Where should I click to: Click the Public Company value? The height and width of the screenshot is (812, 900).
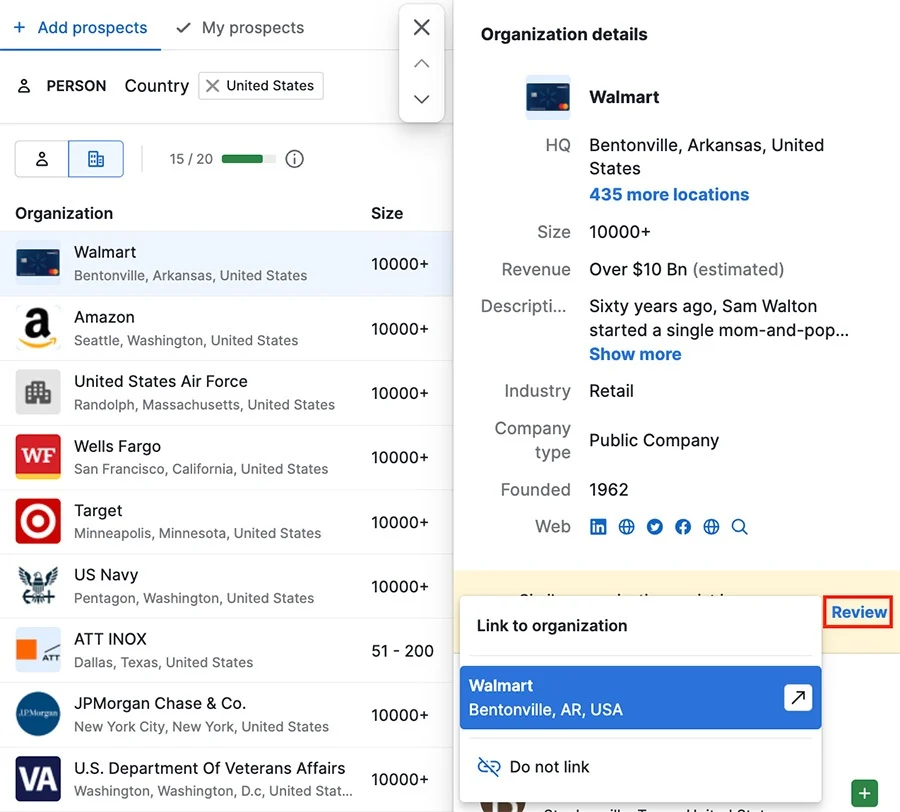(654, 440)
